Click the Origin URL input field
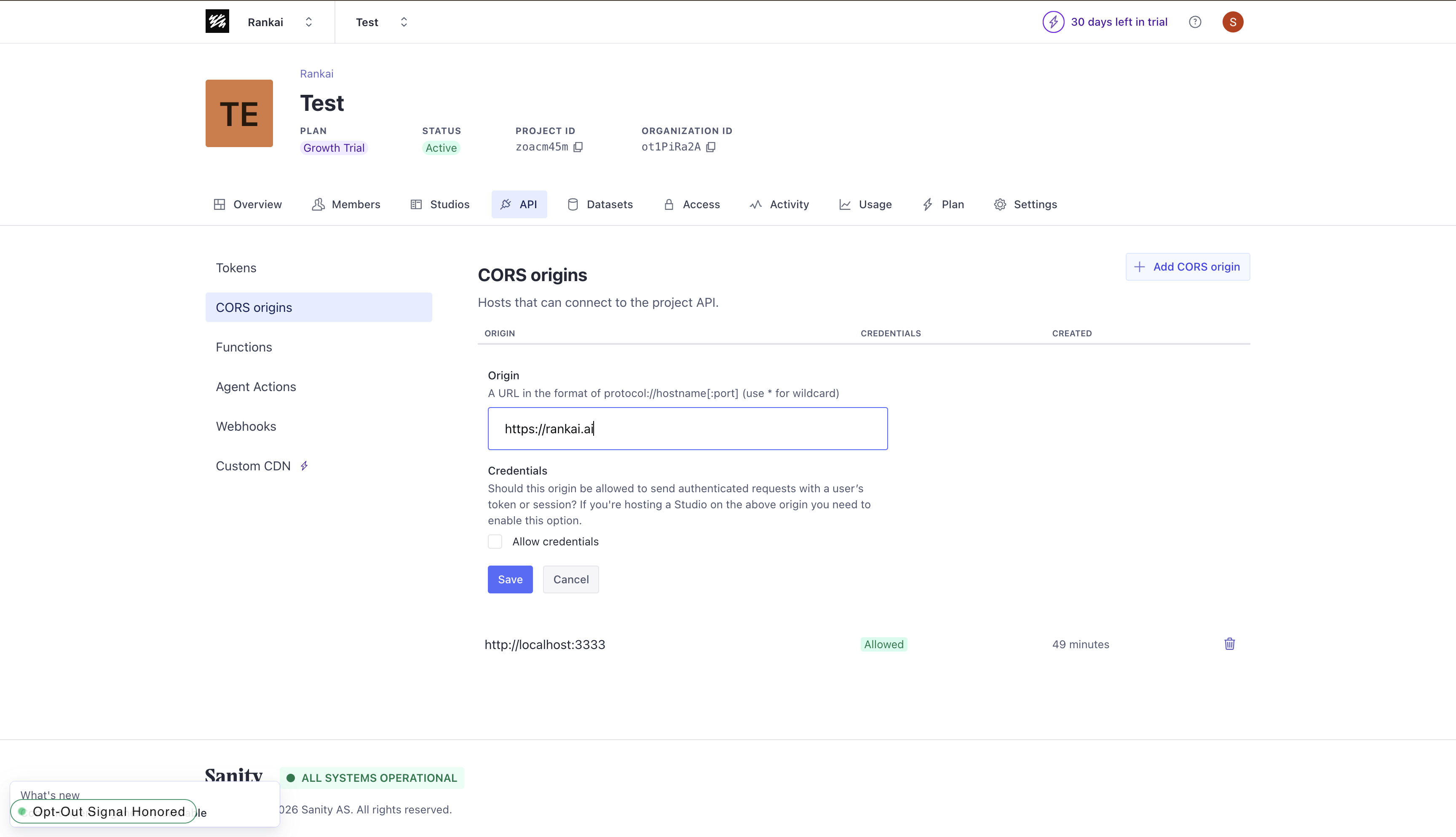 (x=687, y=429)
